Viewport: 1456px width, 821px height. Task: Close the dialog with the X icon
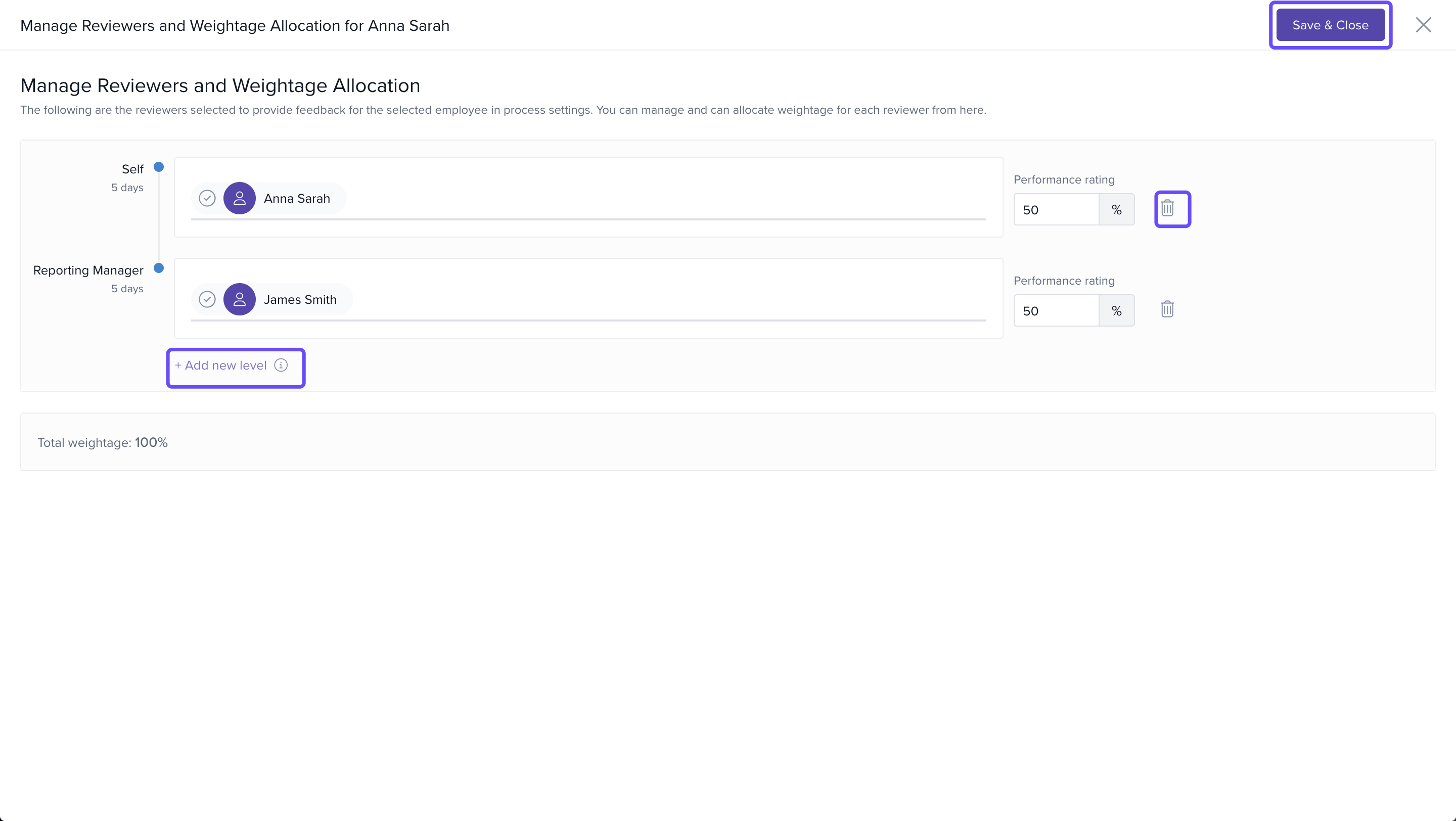point(1423,25)
